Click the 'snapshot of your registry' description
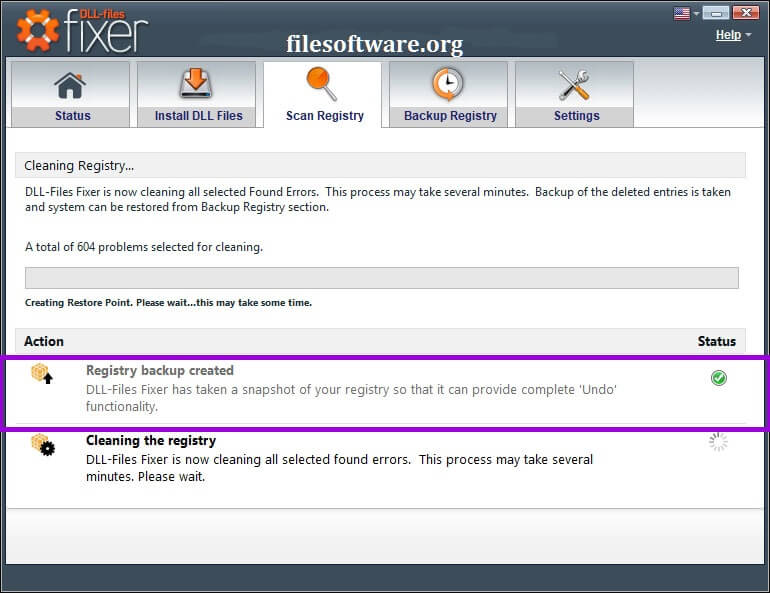Screen dimensions: 770x593 351,398
